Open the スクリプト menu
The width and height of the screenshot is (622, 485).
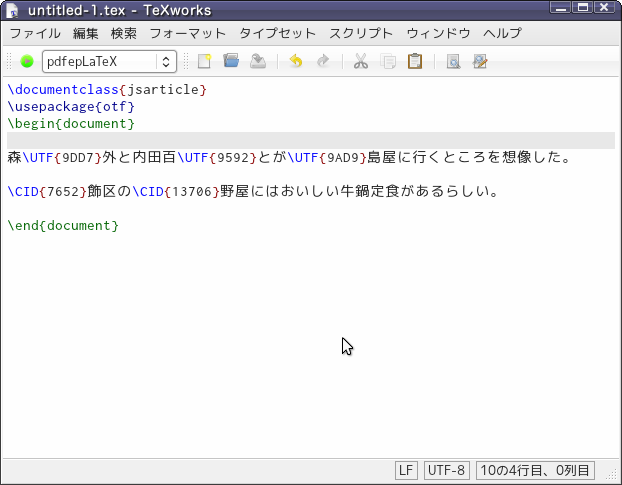[361, 33]
